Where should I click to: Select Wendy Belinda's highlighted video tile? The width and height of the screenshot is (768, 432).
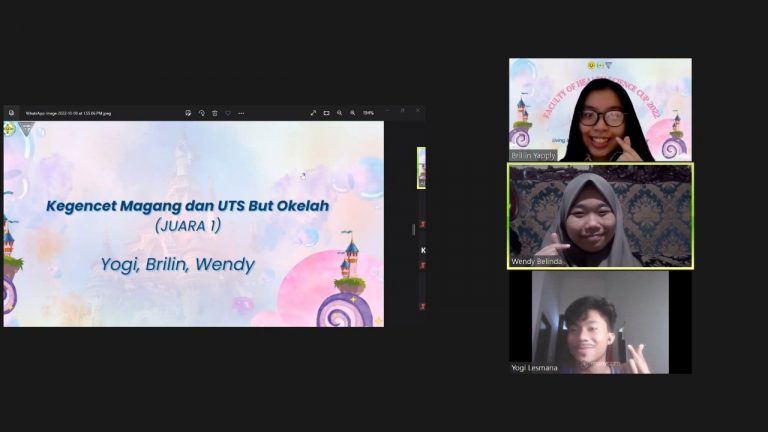[600, 216]
